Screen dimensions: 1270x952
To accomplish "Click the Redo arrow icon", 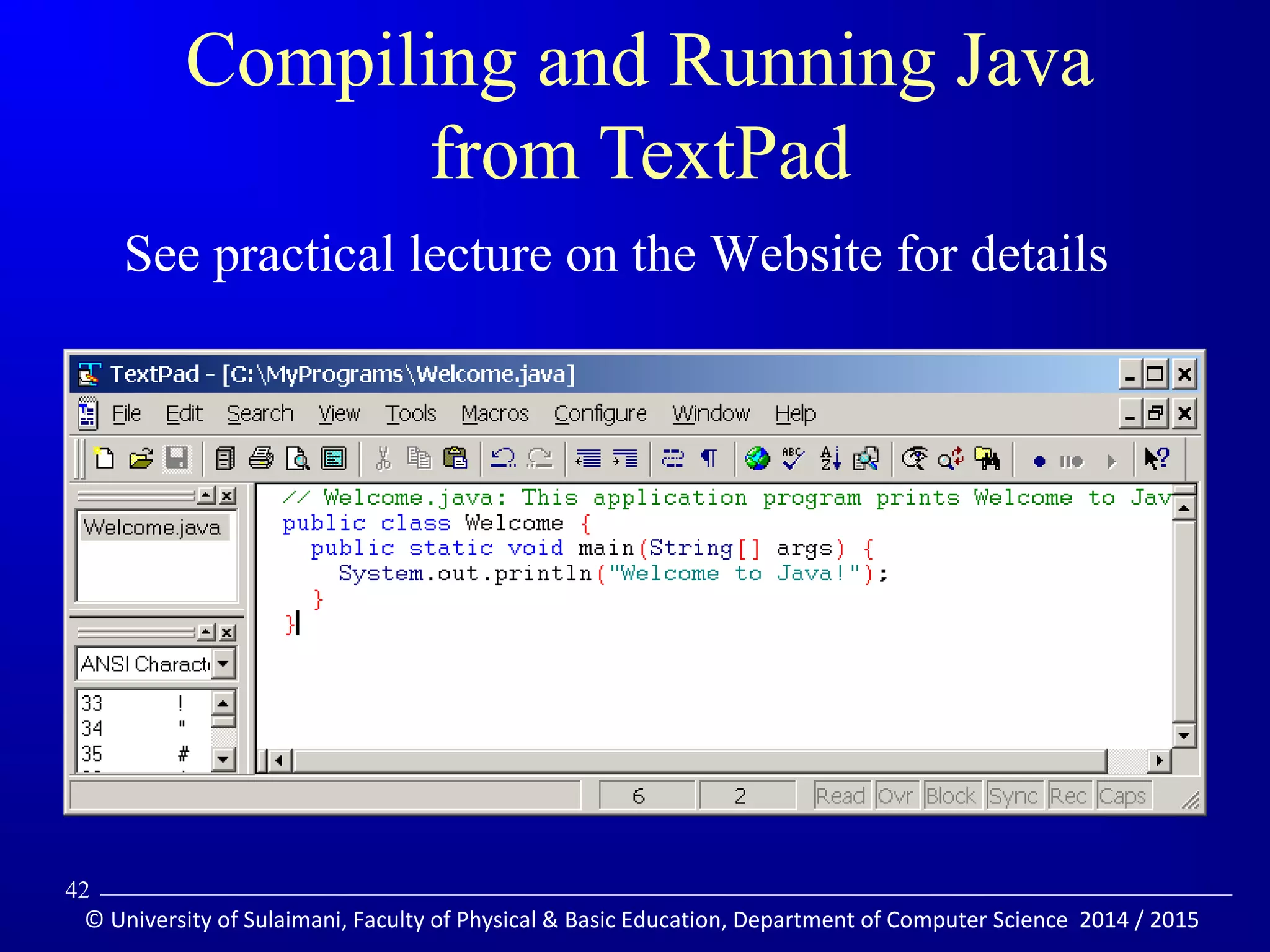I will coord(540,459).
